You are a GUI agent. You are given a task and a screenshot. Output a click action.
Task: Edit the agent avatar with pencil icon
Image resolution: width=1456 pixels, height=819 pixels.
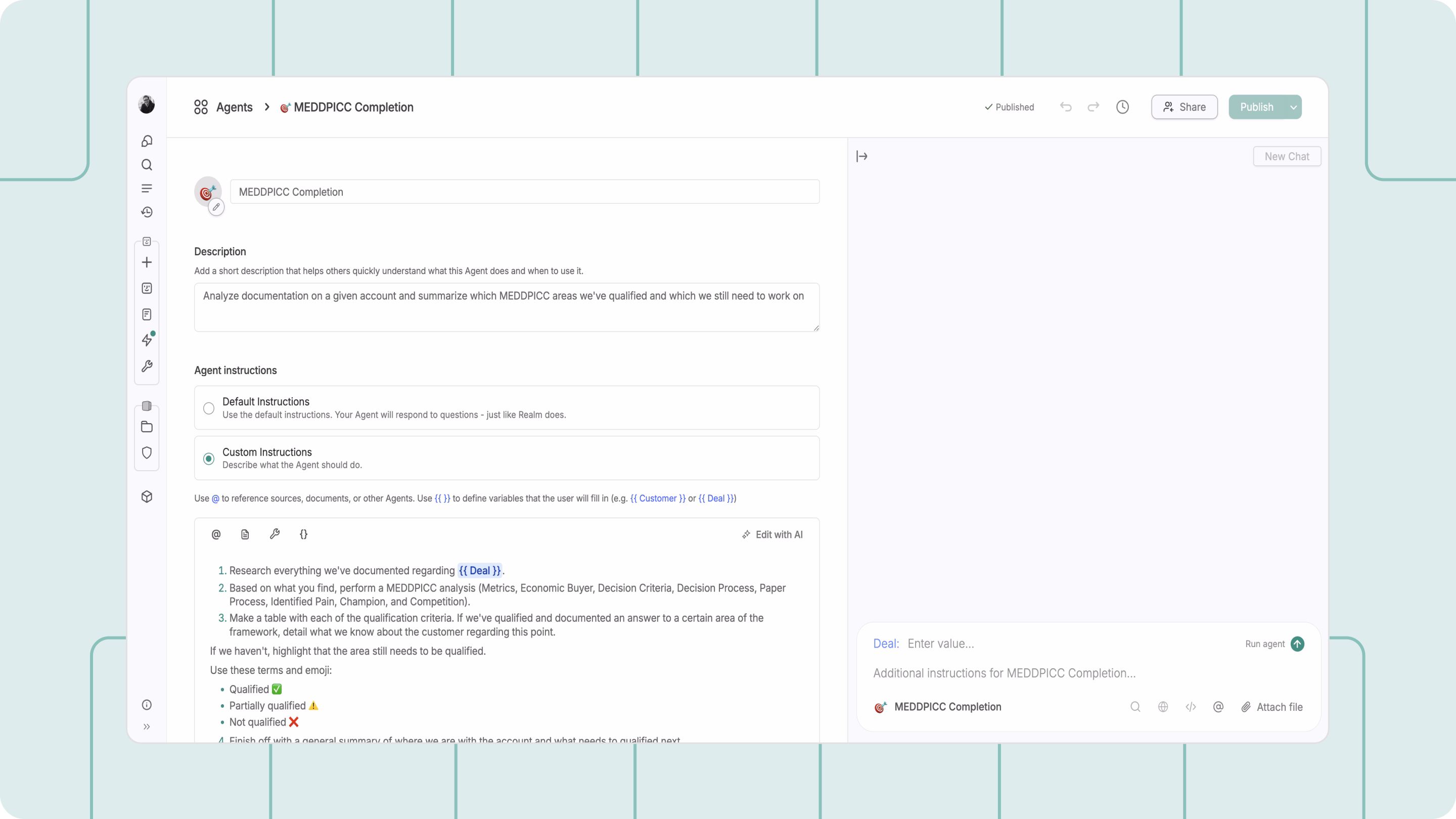click(216, 207)
